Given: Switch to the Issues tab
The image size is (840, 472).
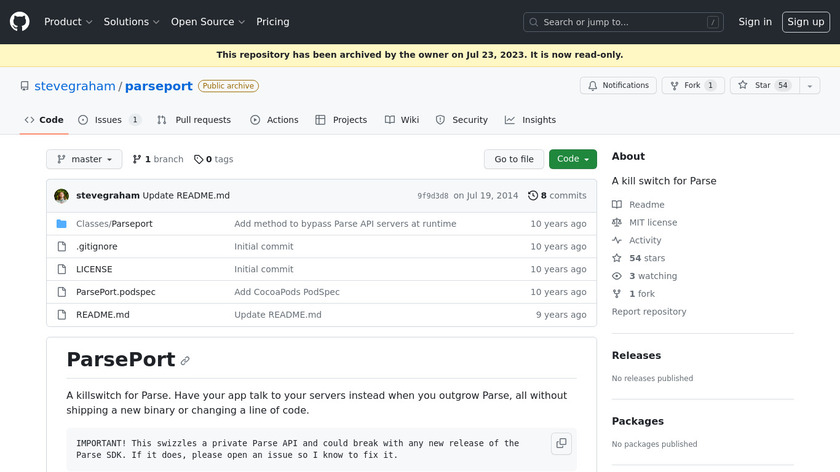Looking at the screenshot, I should tap(109, 120).
